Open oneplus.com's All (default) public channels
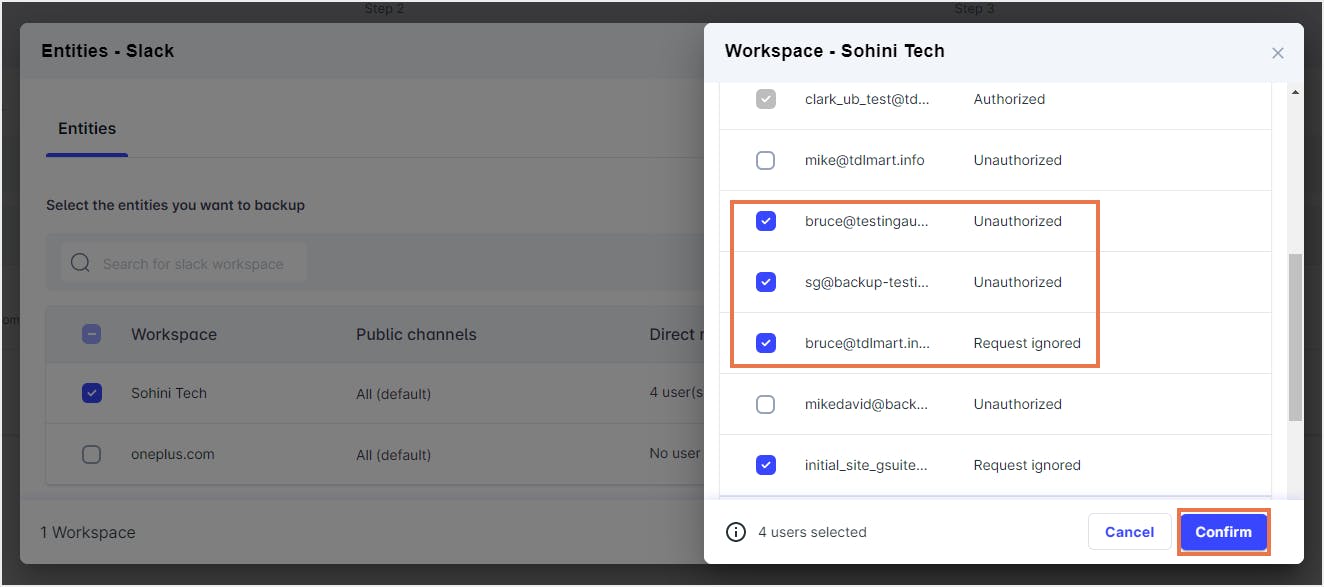This screenshot has height=587, width=1324. pos(393,455)
